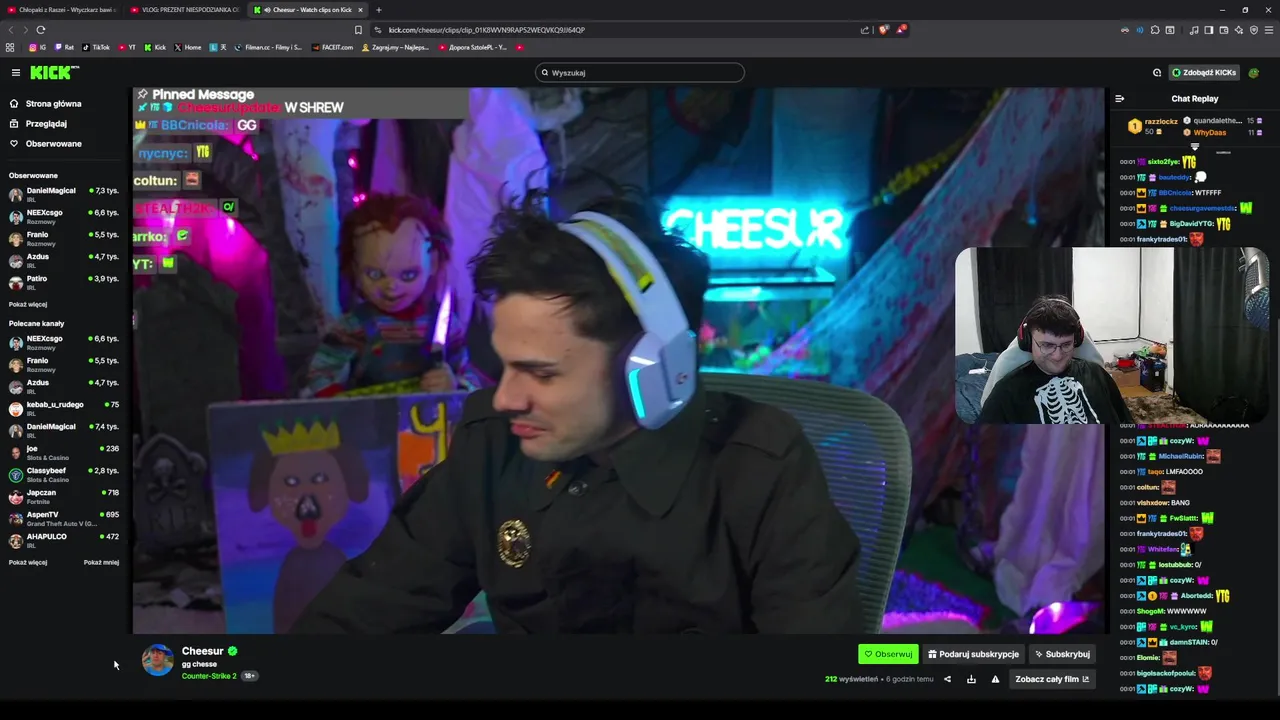Click username ShogoM in Chat Replay
This screenshot has height=720, width=1280.
[x=1150, y=611]
